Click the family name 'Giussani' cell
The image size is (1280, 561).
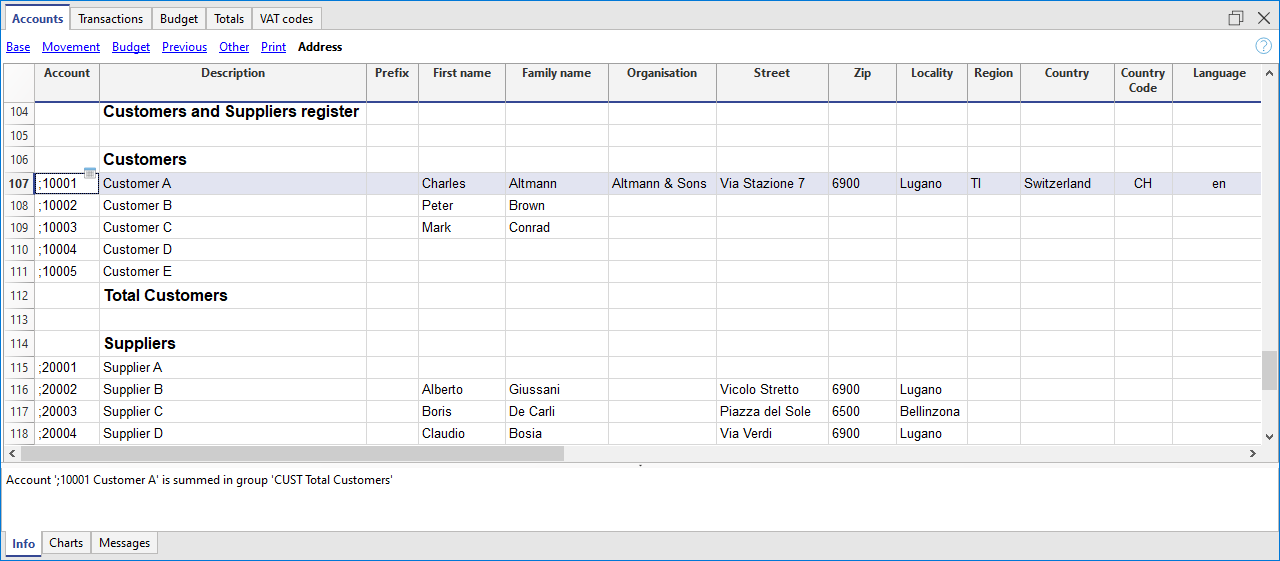[x=557, y=389]
